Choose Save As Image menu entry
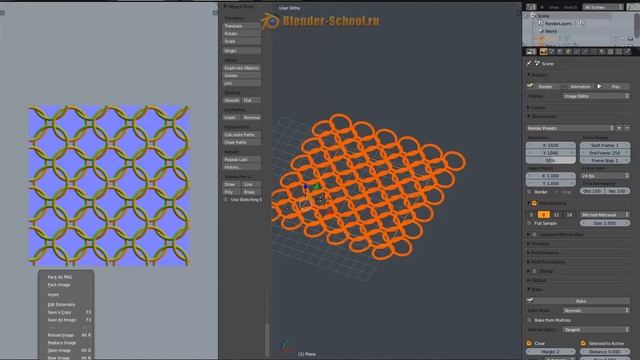The width and height of the screenshot is (640, 360). coord(66,320)
